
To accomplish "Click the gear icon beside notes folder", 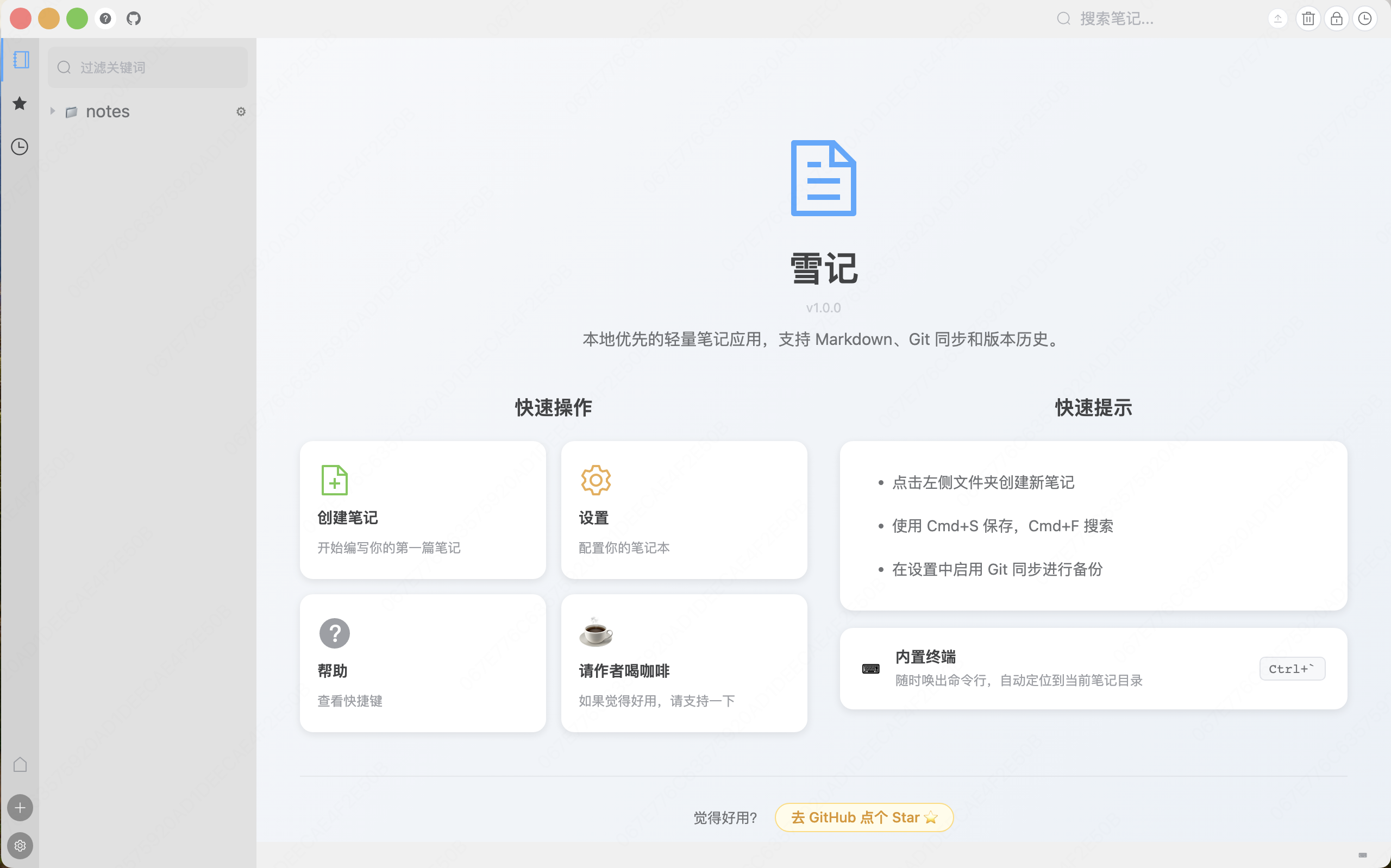I will pos(241,111).
